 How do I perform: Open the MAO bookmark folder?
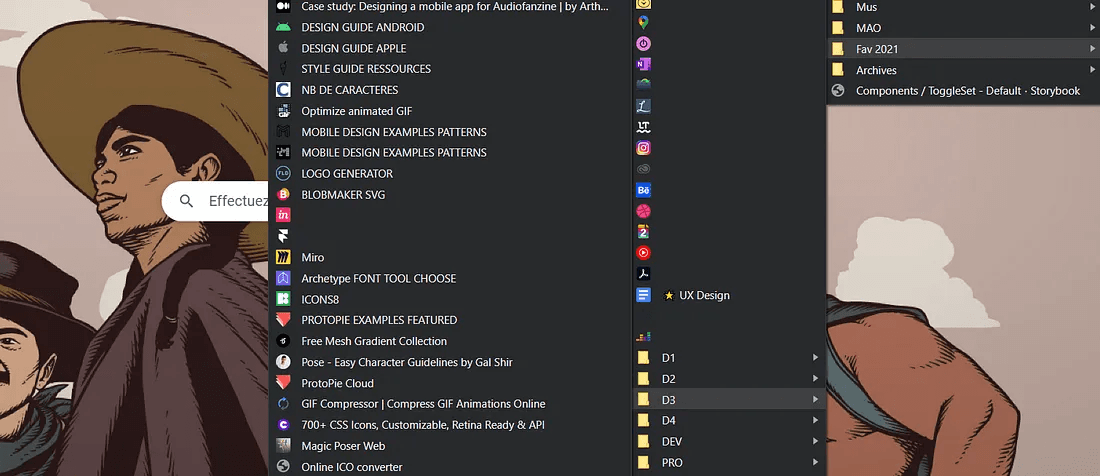point(963,28)
